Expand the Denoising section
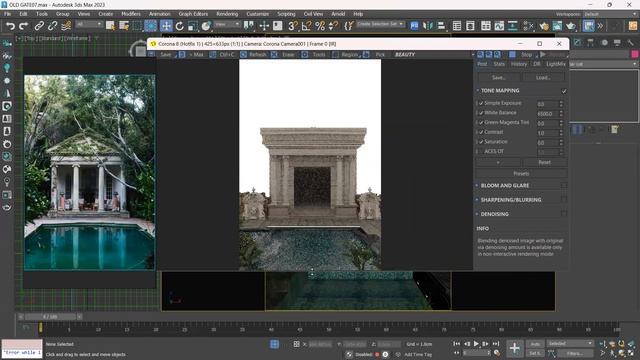The height and width of the screenshot is (360, 640). coord(477,214)
